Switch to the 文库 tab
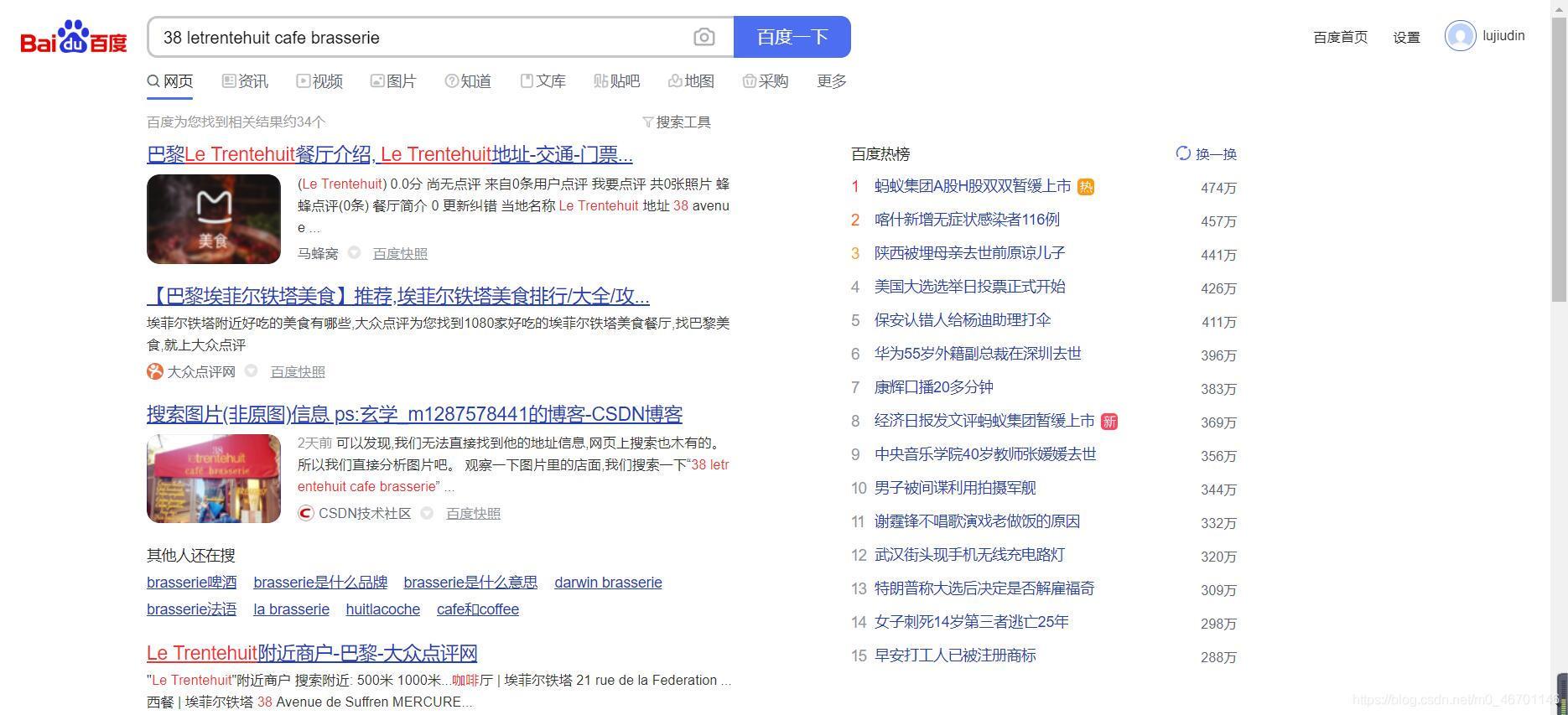Viewport: 1568px width, 715px height. (x=543, y=81)
